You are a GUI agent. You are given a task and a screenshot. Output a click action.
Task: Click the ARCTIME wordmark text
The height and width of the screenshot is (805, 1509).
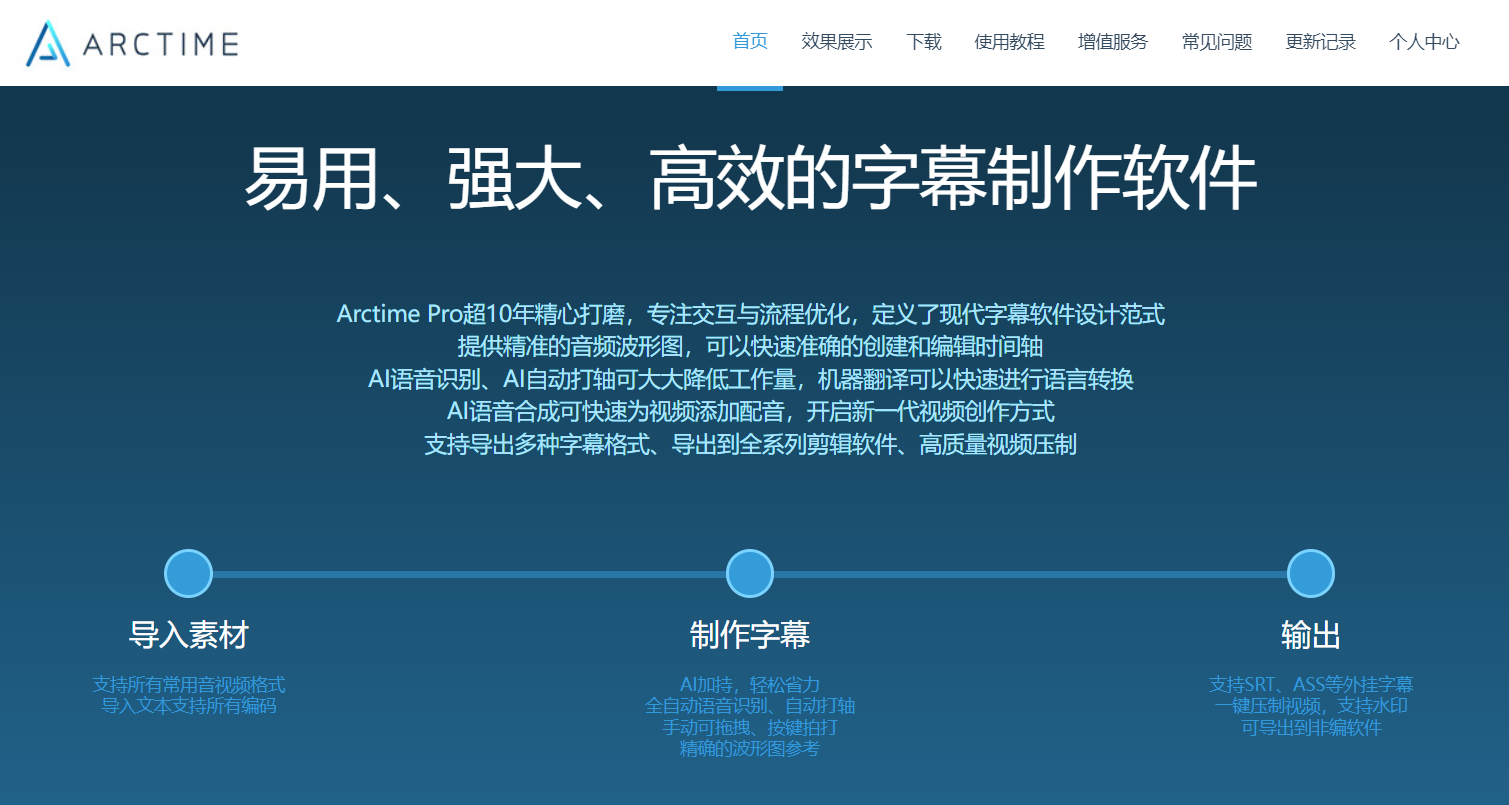coord(161,44)
